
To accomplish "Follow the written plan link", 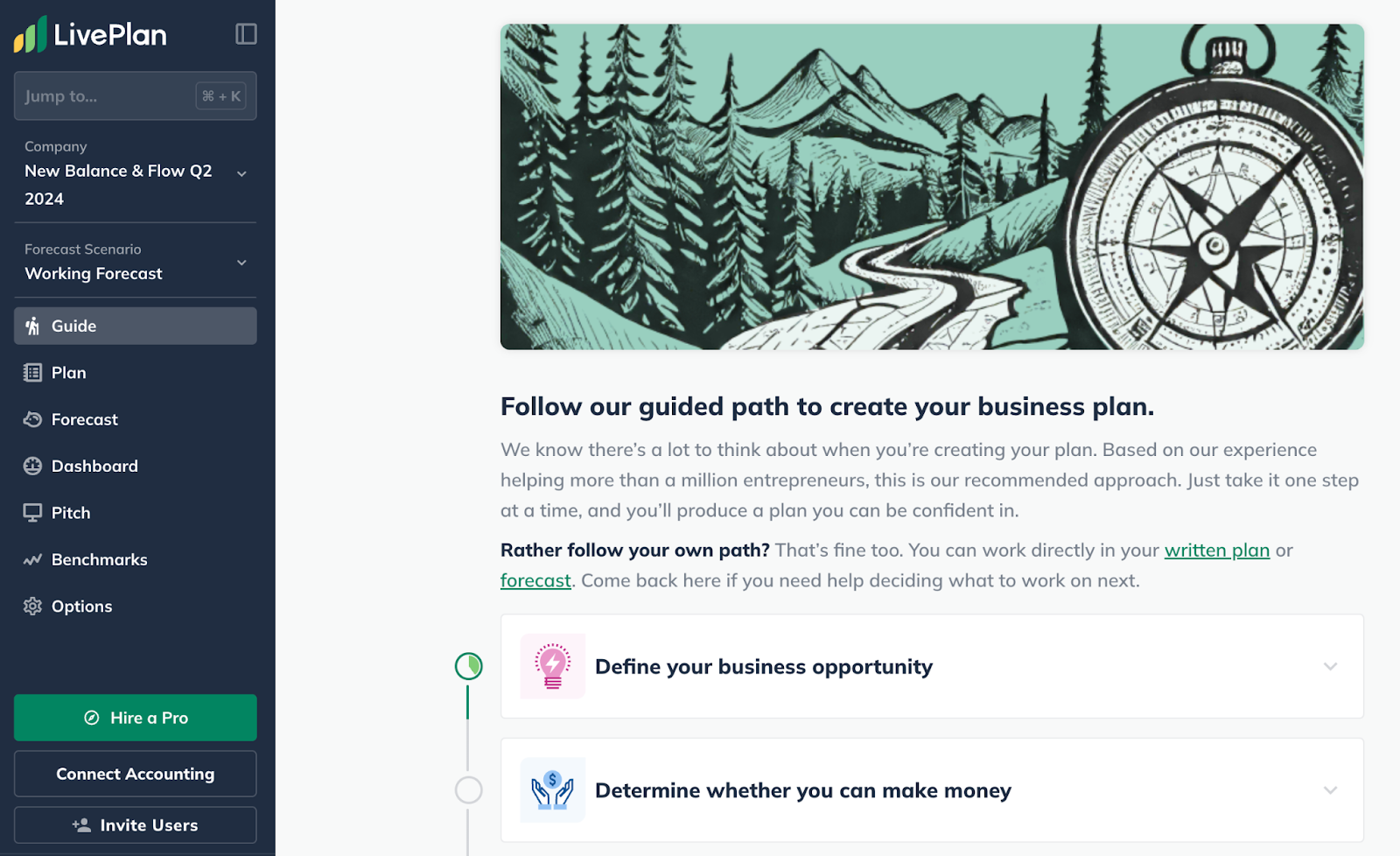I will click(x=1216, y=551).
